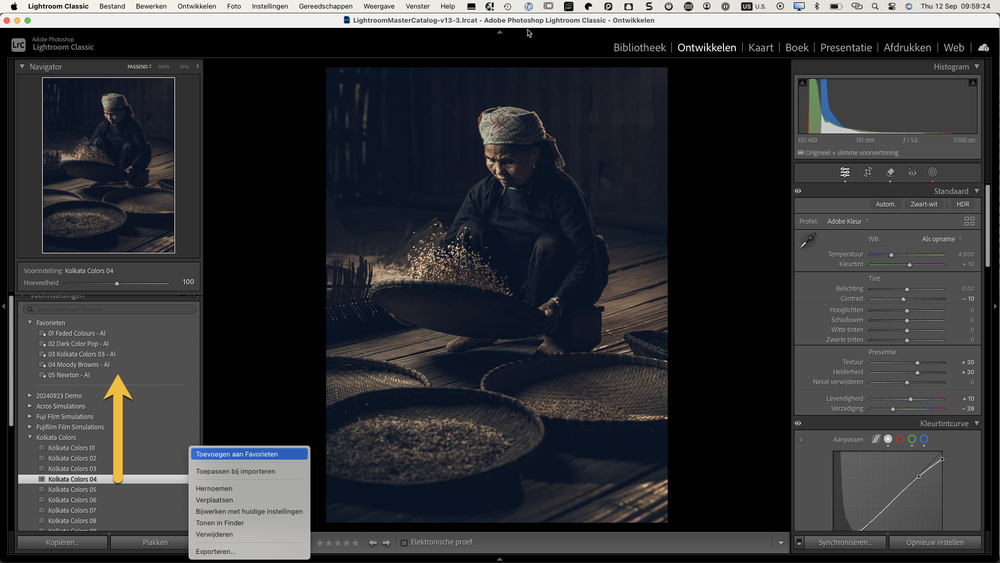
Task: Select the Edit sliders tool icon
Action: click(x=844, y=172)
